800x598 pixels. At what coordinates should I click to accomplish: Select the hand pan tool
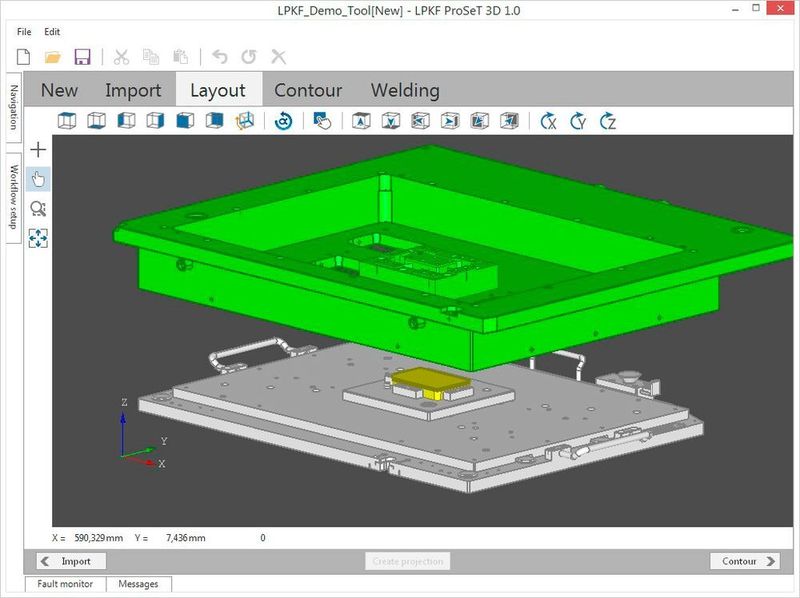click(x=37, y=178)
